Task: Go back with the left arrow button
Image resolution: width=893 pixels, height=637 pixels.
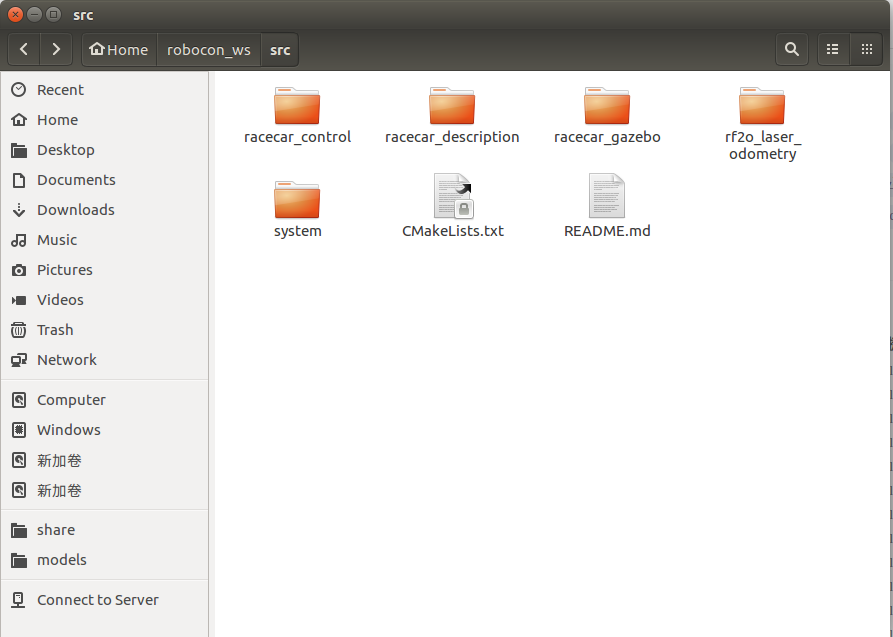Action: click(x=24, y=50)
